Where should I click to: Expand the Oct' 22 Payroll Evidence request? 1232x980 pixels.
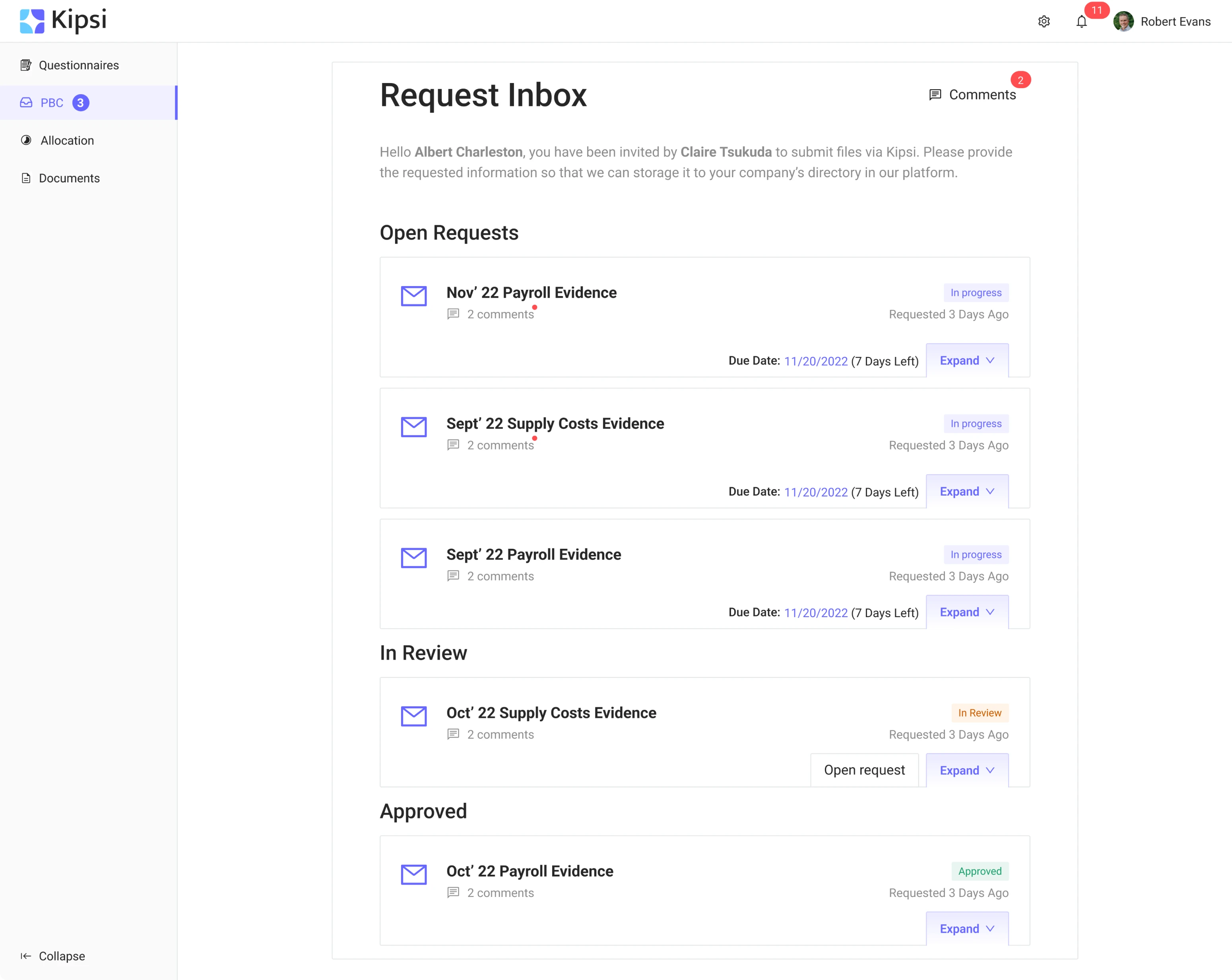click(x=967, y=929)
